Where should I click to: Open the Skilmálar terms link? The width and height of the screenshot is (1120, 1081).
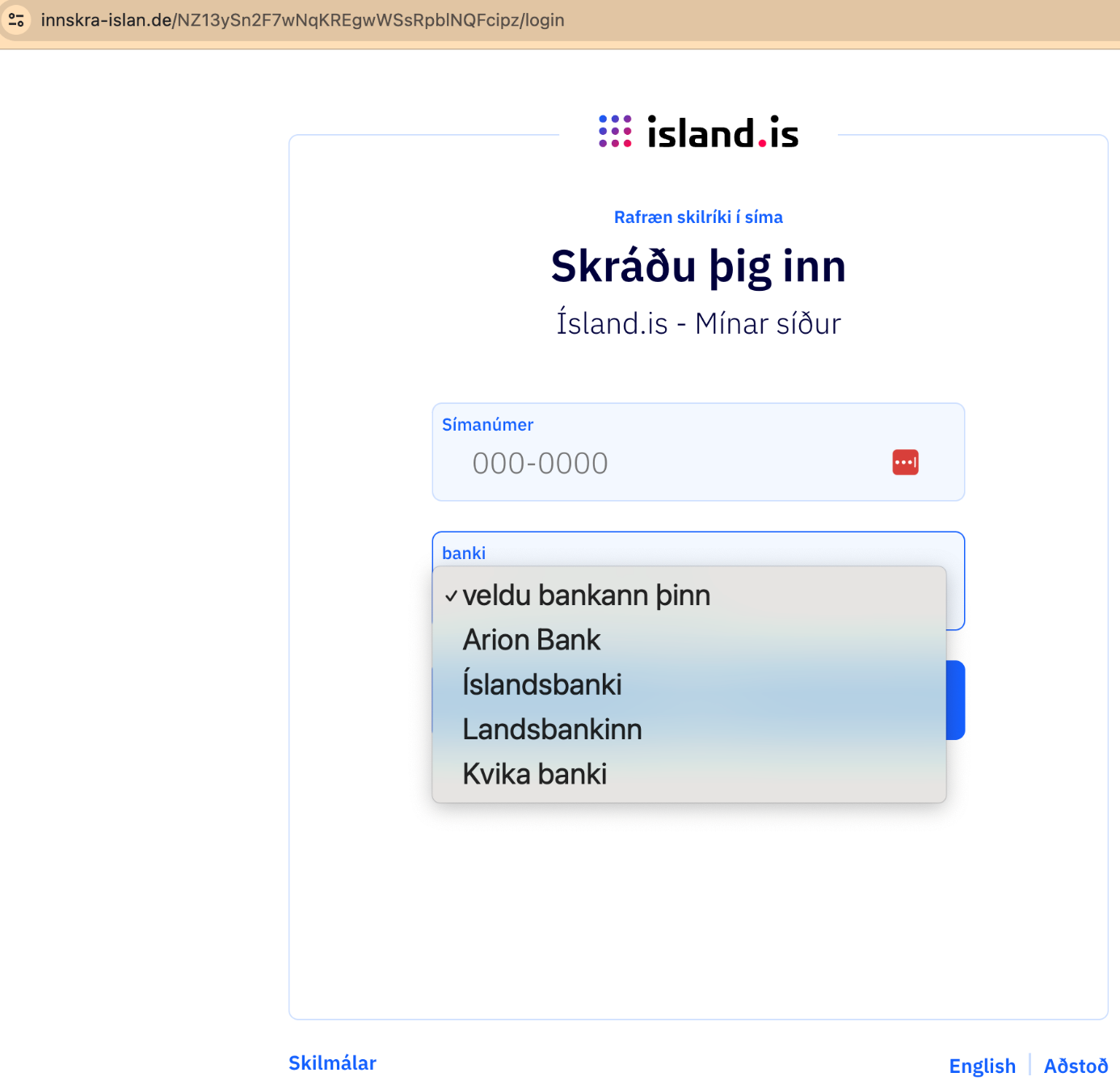332,1062
